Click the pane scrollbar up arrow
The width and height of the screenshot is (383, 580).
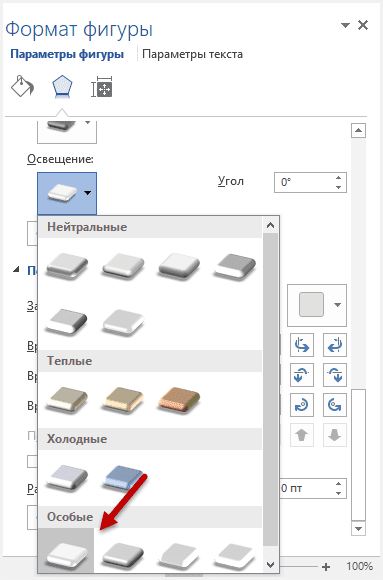pos(358,130)
